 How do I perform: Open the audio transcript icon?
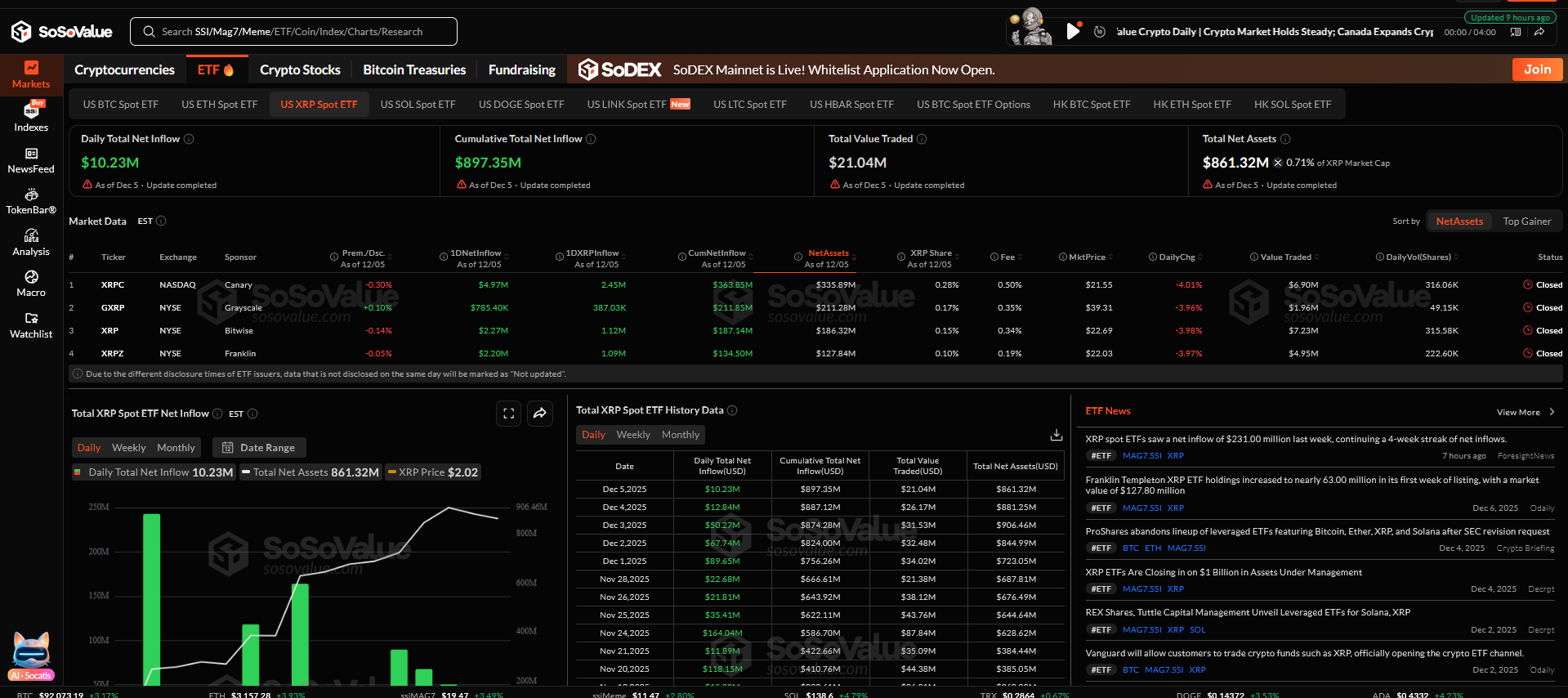(x=1516, y=32)
